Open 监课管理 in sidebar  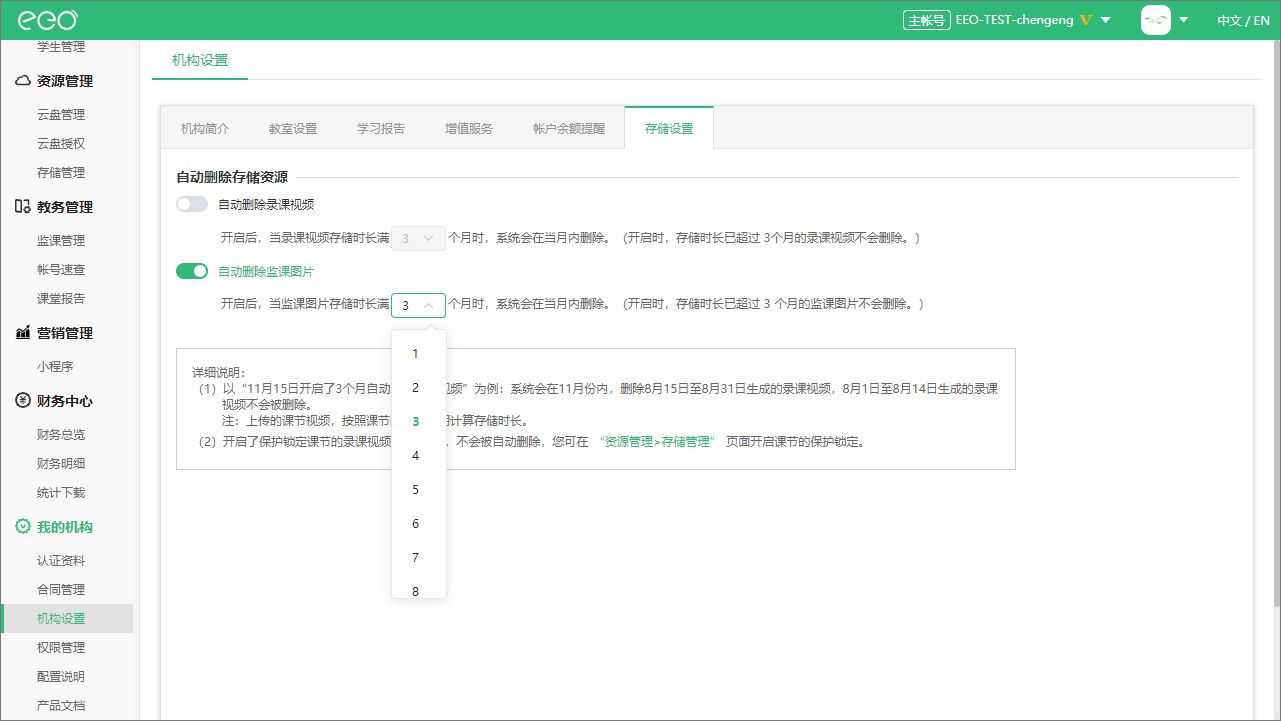click(61, 241)
